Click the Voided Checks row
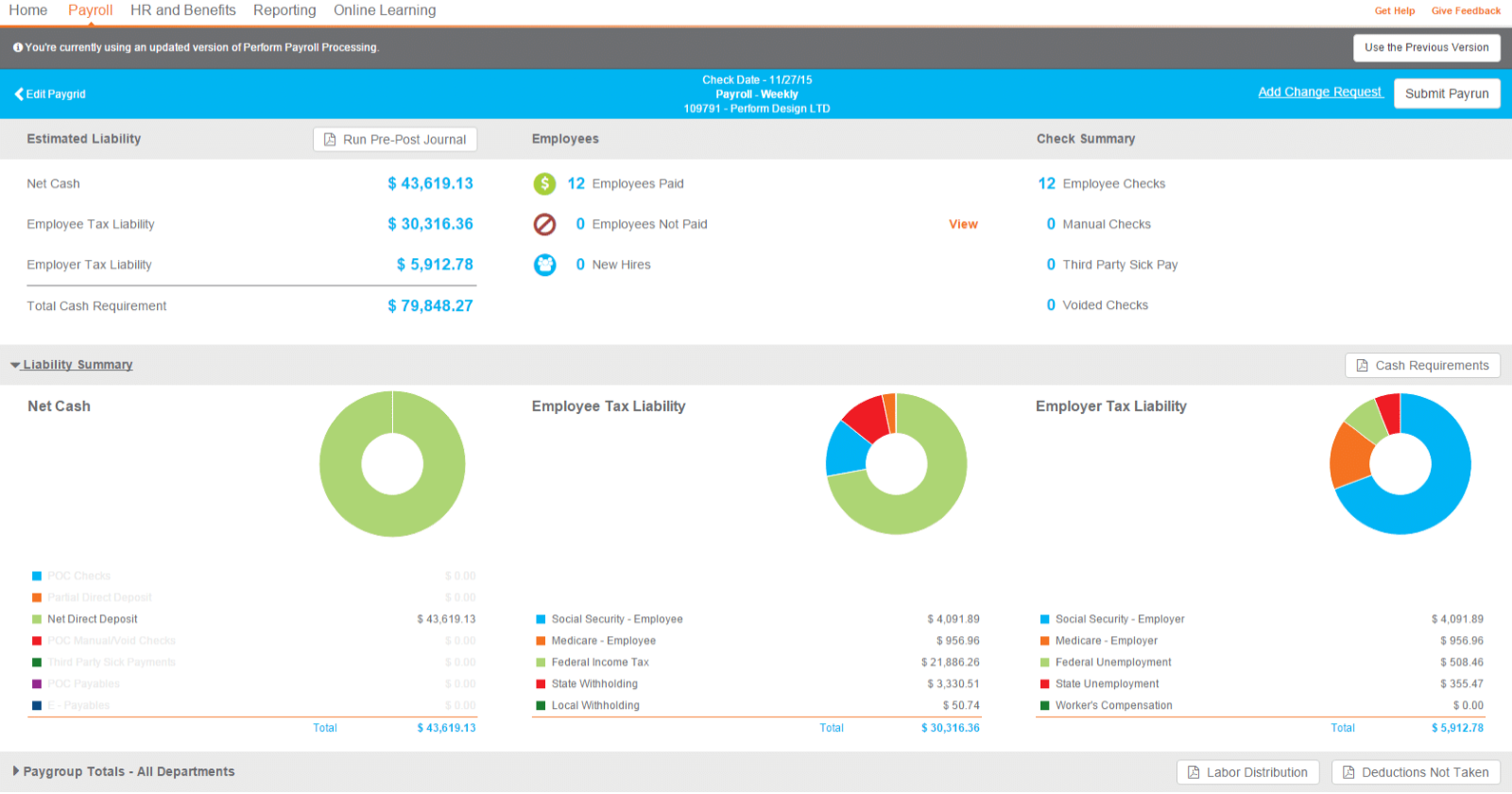The width and height of the screenshot is (1512, 794). [1097, 305]
